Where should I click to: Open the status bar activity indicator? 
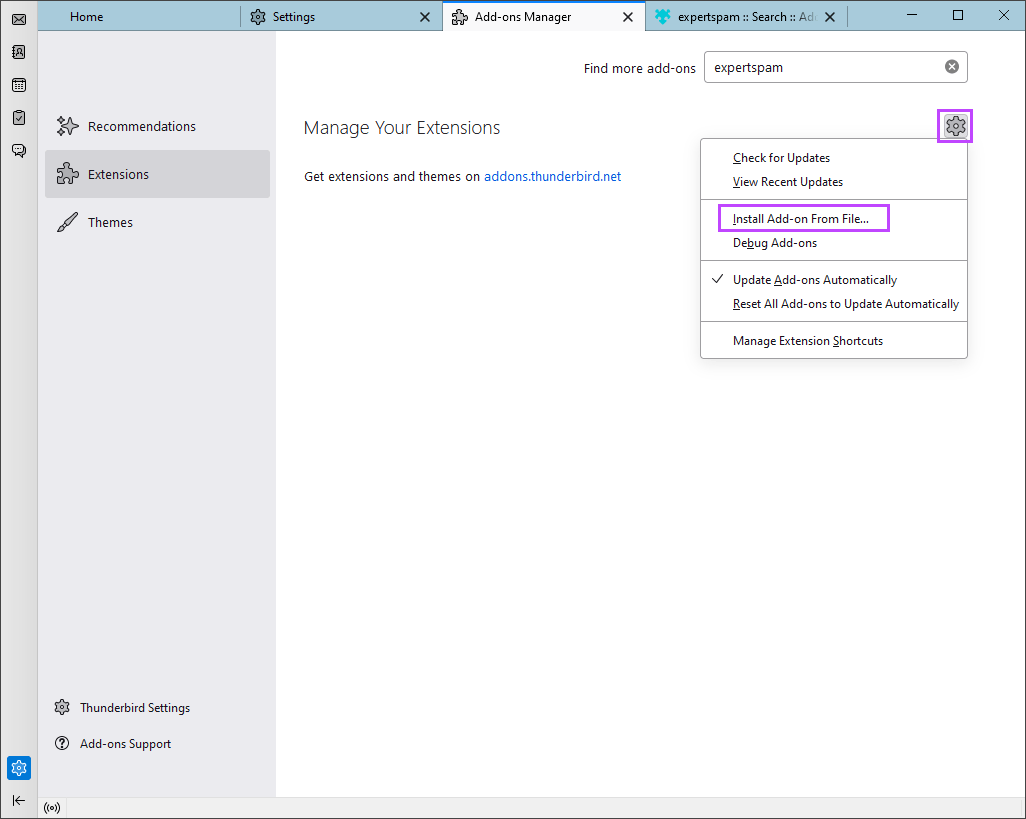(x=51, y=807)
